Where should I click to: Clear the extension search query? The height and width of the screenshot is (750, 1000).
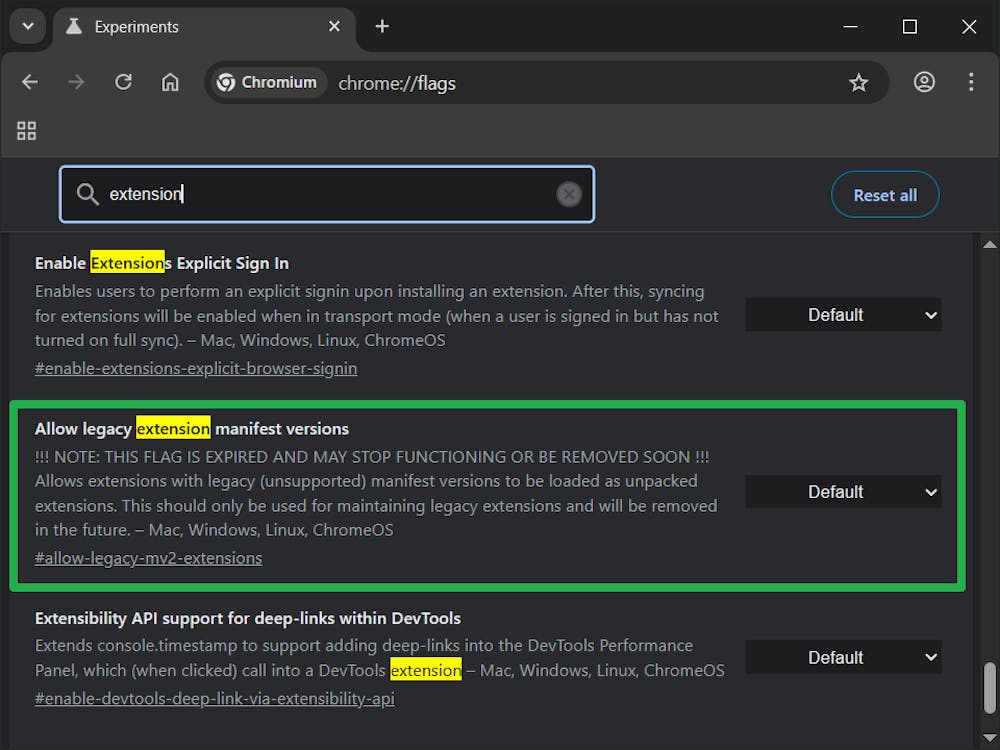pyautogui.click(x=569, y=194)
